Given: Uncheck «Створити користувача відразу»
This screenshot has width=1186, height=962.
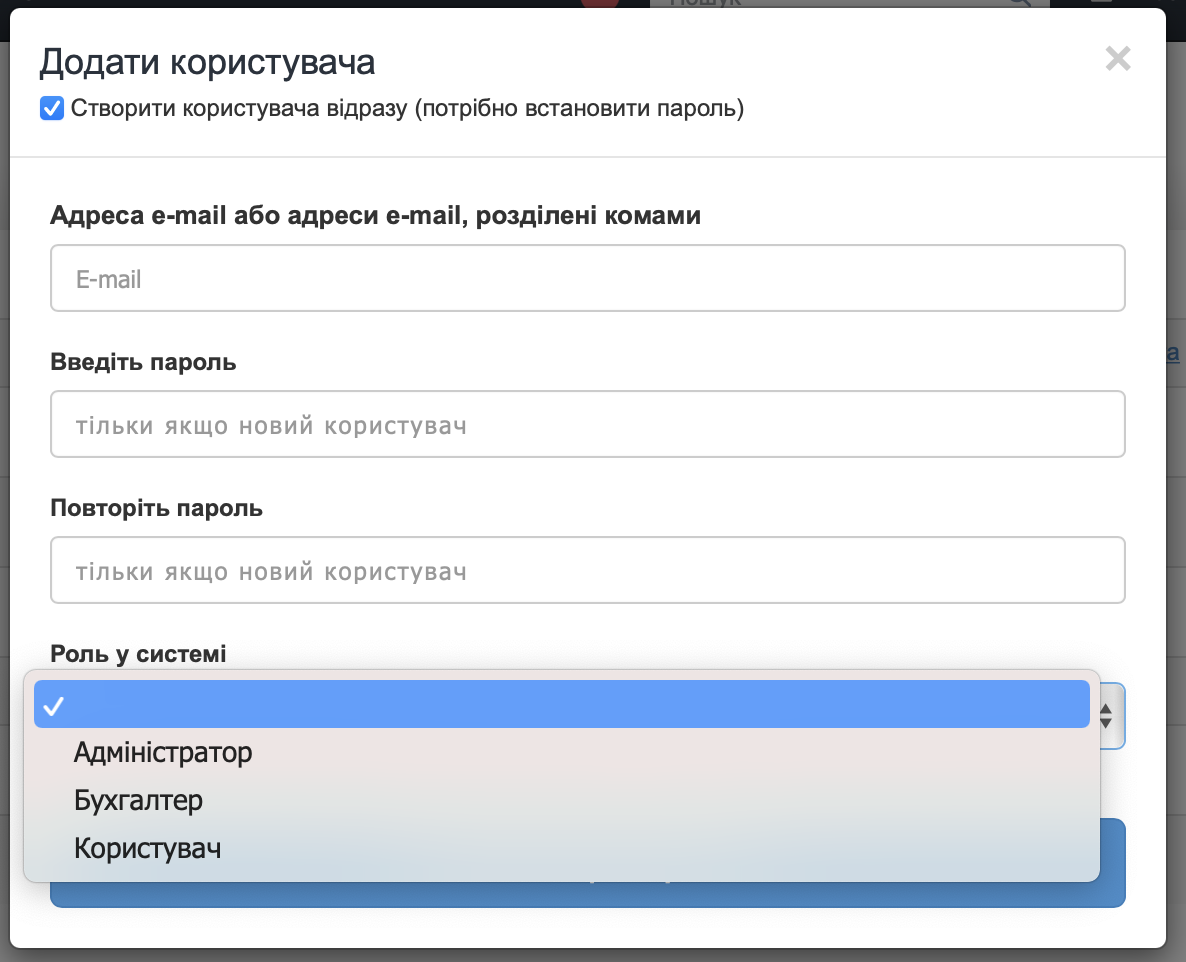Looking at the screenshot, I should pos(52,108).
